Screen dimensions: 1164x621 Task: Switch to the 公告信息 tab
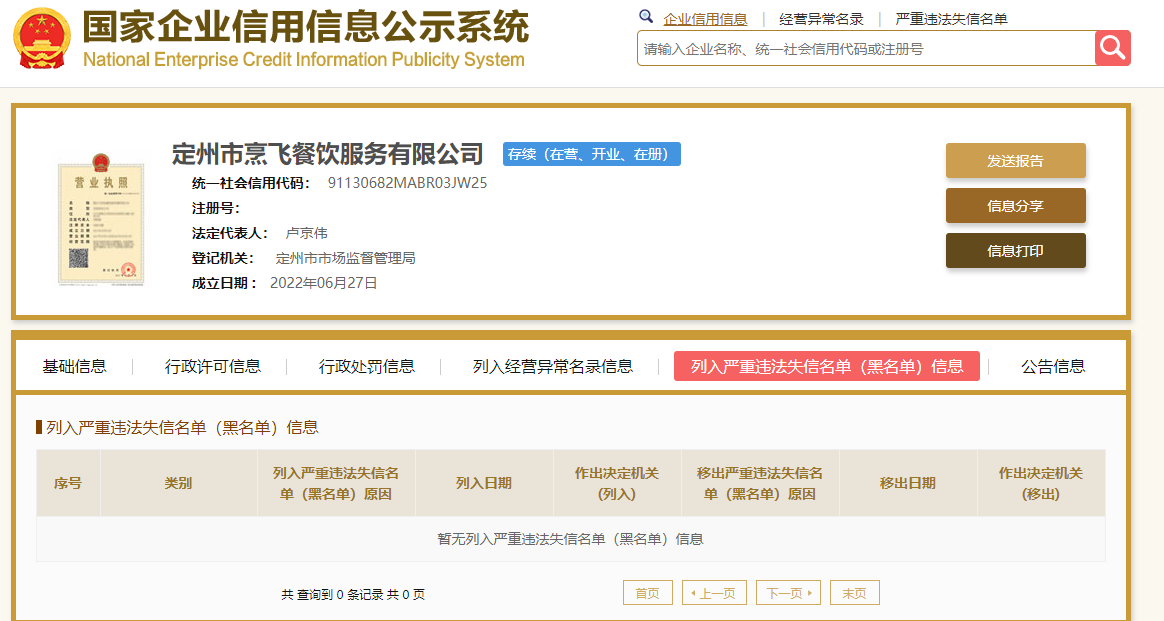[x=1053, y=367]
